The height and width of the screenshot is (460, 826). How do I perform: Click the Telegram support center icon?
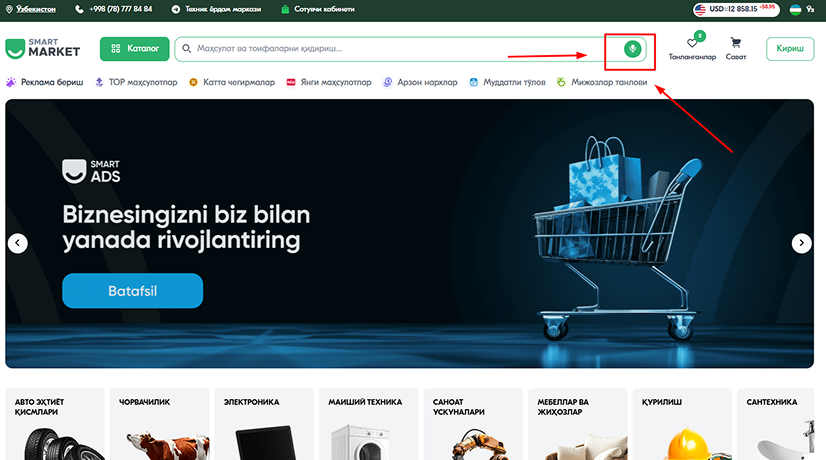click(x=176, y=9)
